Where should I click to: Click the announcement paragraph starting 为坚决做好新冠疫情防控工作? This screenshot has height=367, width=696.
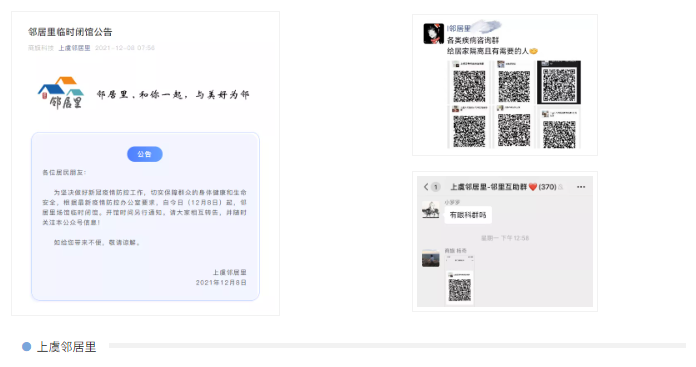pyautogui.click(x=144, y=207)
